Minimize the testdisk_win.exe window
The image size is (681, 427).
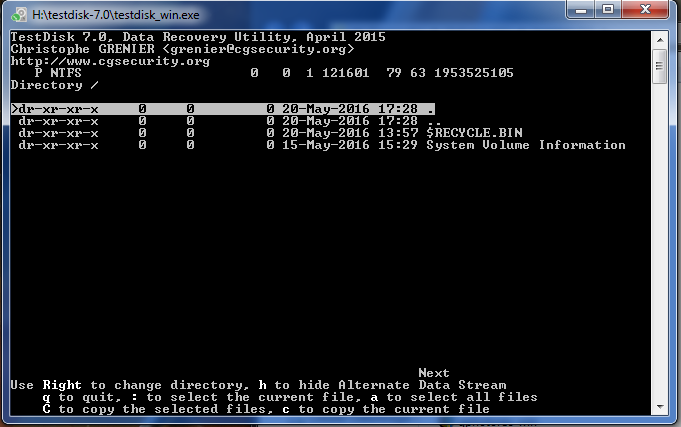point(581,10)
